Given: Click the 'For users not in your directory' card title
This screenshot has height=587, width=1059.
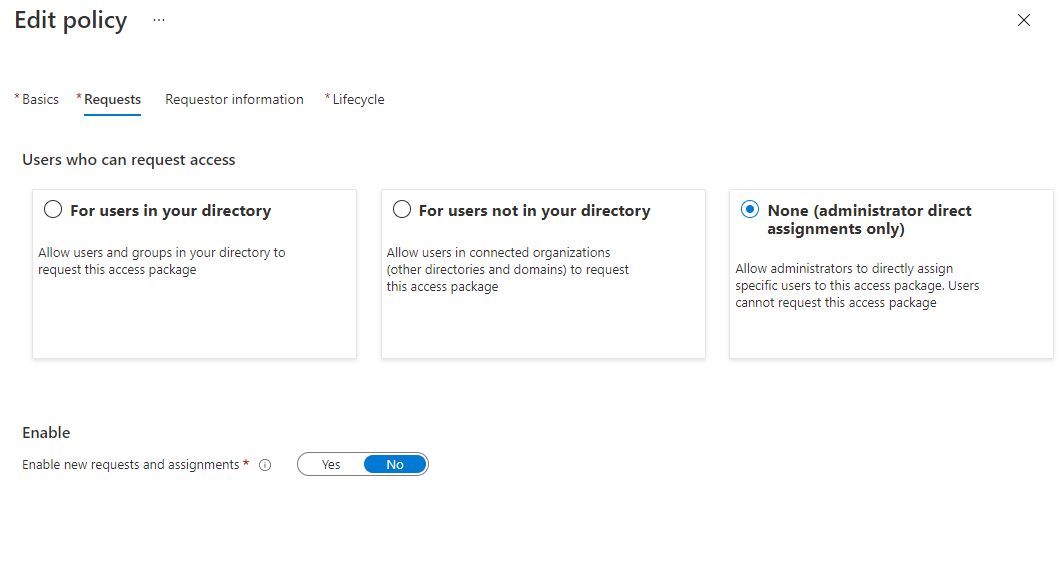Looking at the screenshot, I should 534,211.
